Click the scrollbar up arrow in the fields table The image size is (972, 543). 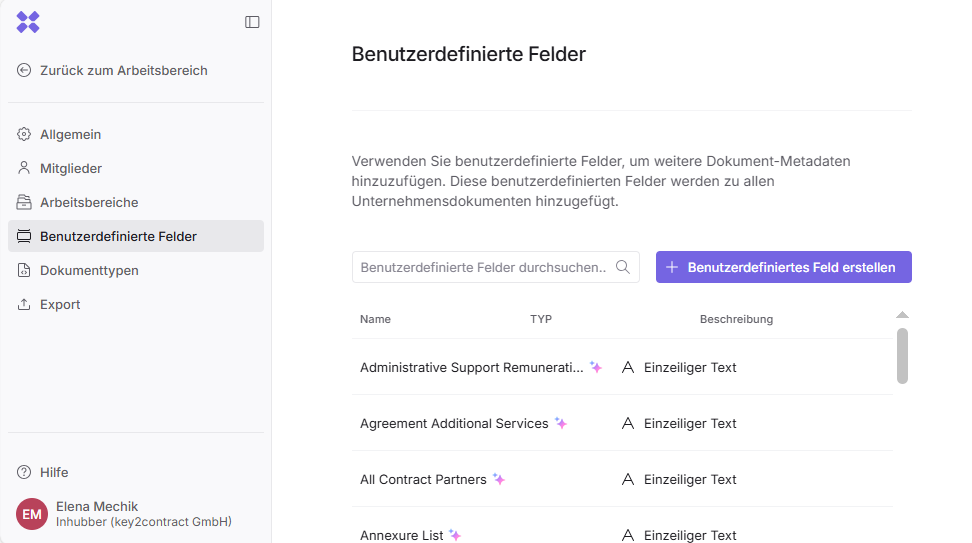point(902,315)
